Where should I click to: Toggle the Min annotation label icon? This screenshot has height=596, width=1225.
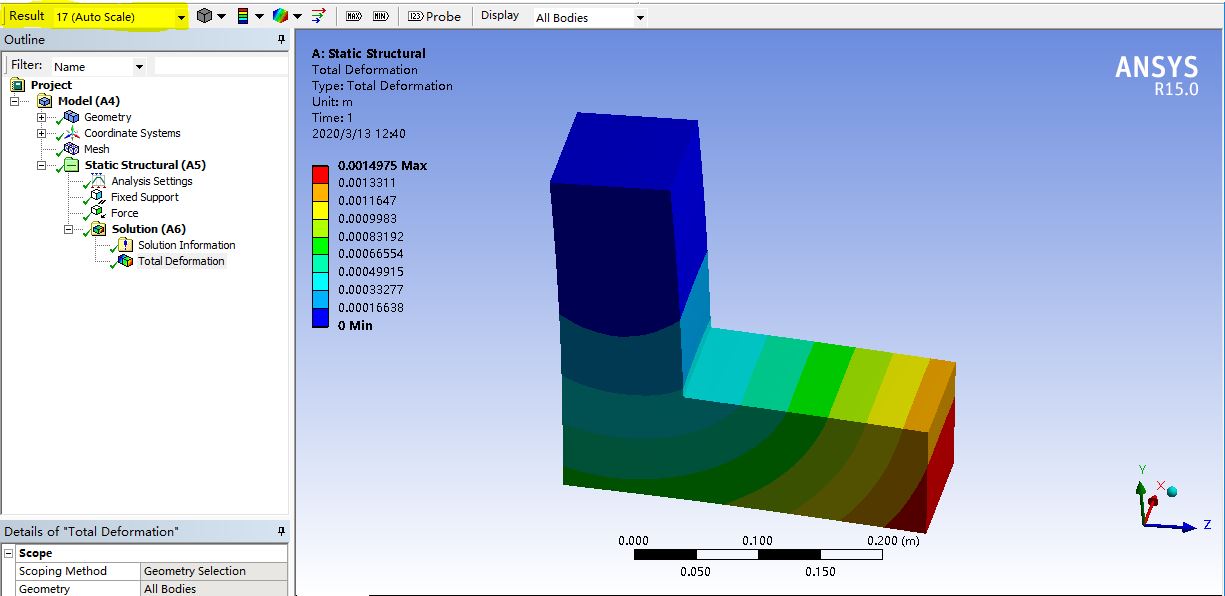coord(381,15)
